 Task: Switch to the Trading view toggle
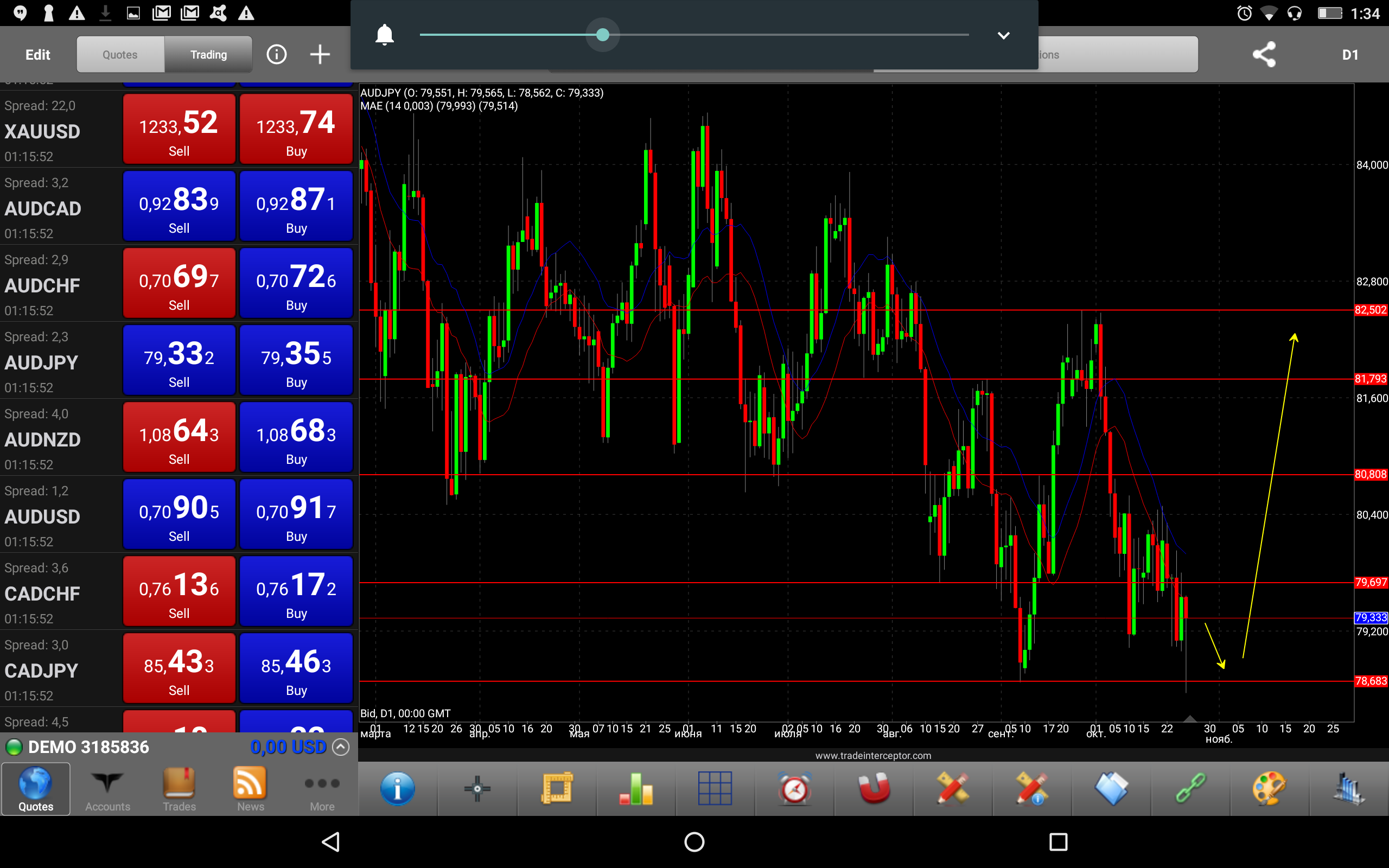(208, 55)
